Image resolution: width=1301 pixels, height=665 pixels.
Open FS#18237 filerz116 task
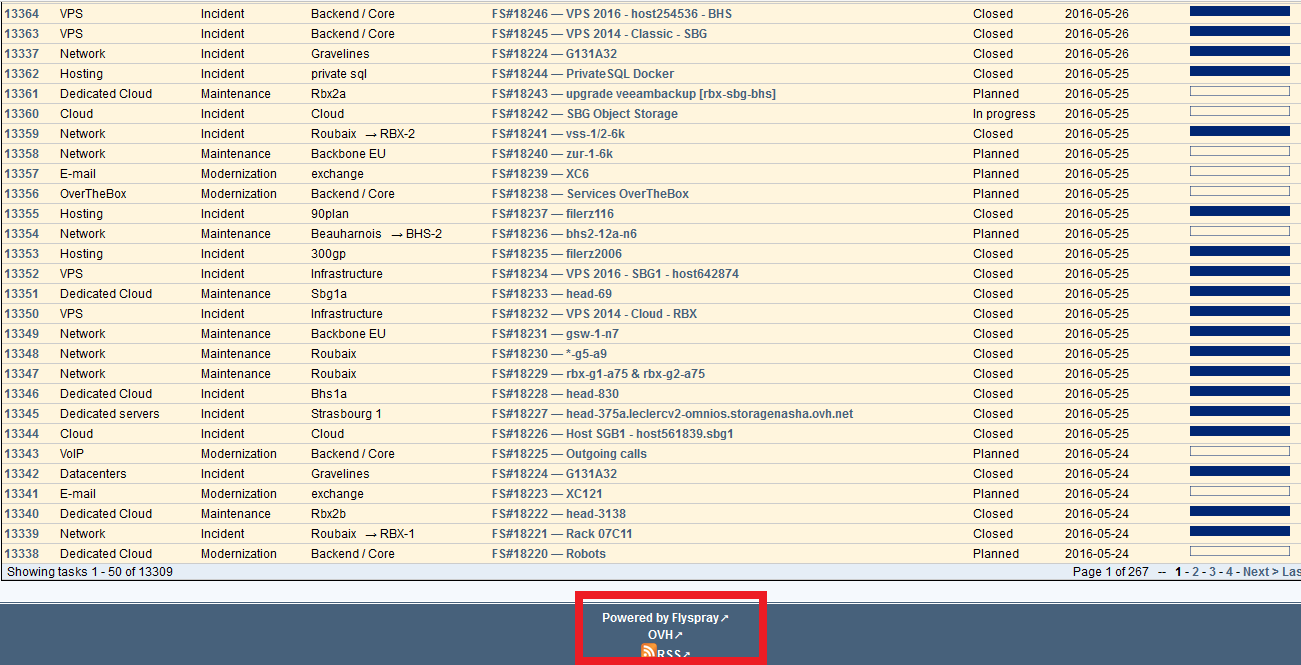point(552,214)
